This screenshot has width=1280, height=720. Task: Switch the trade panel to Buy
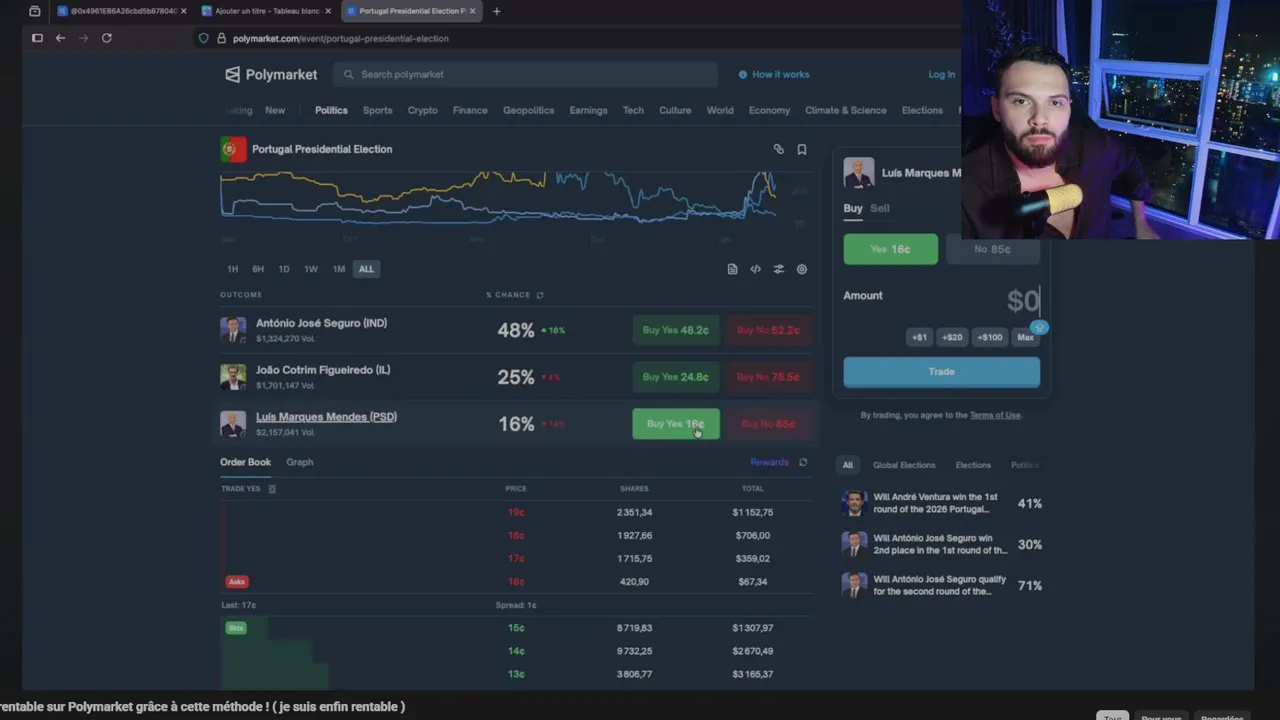pos(852,208)
